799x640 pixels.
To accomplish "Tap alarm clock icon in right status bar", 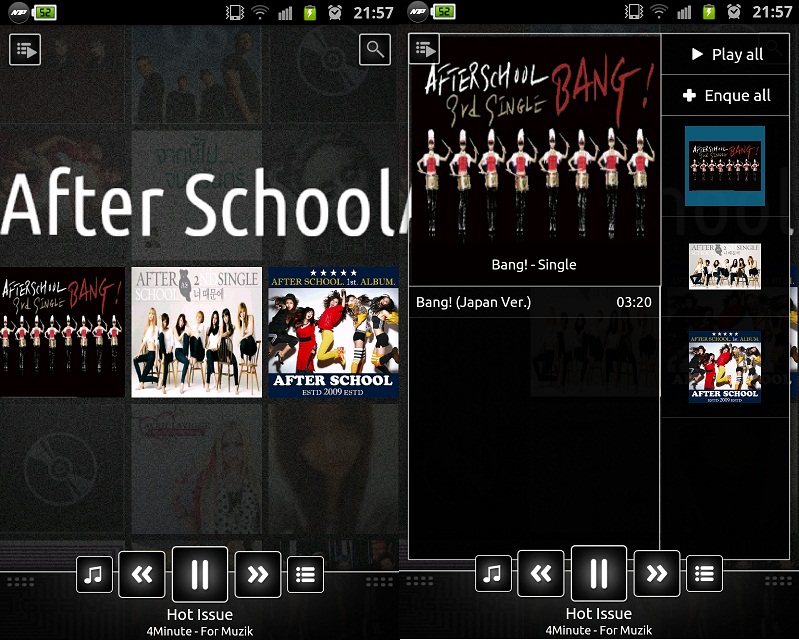I will 734,12.
